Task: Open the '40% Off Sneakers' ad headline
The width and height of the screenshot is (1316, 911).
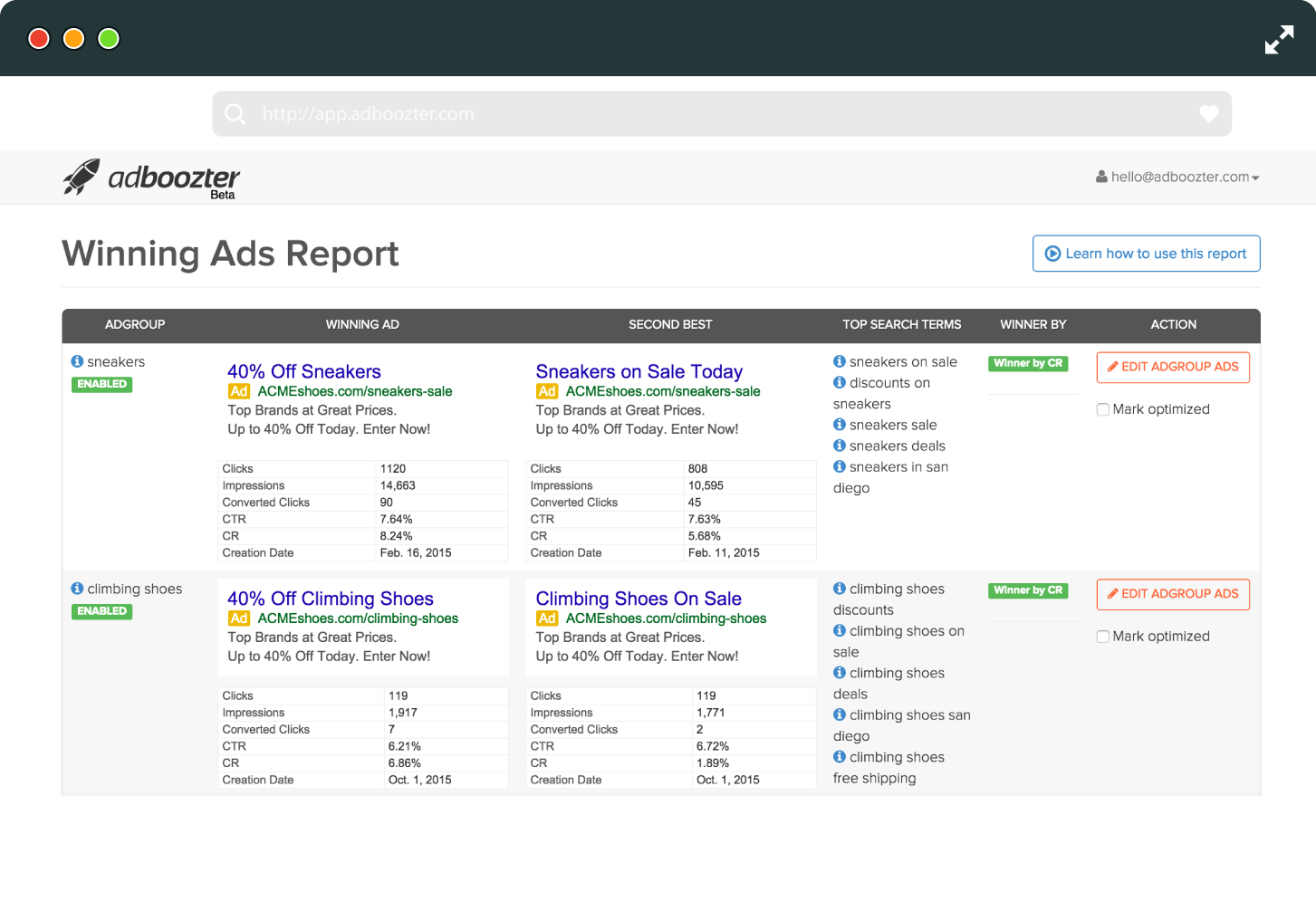Action: click(x=304, y=371)
